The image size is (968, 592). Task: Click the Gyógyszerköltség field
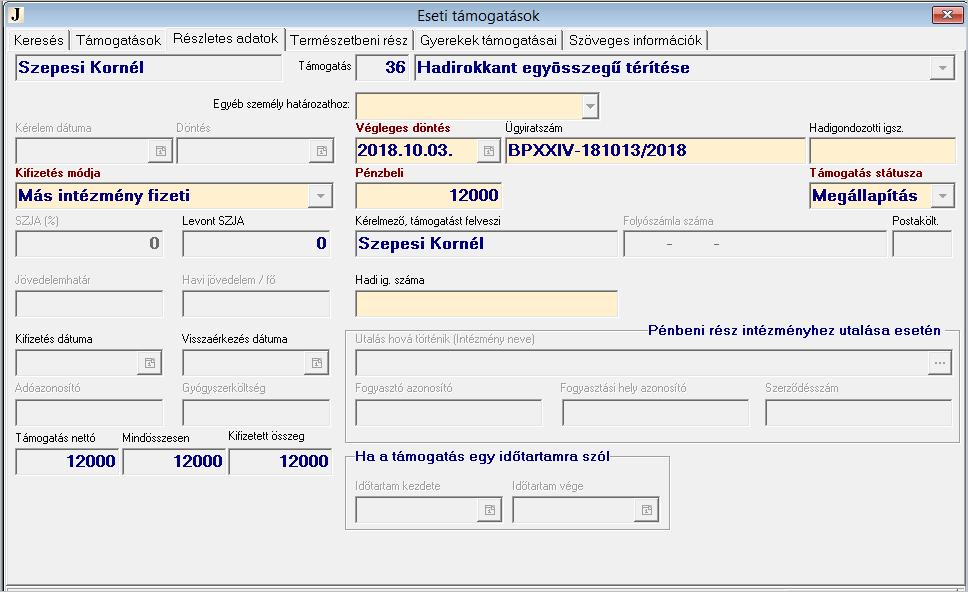[x=256, y=412]
